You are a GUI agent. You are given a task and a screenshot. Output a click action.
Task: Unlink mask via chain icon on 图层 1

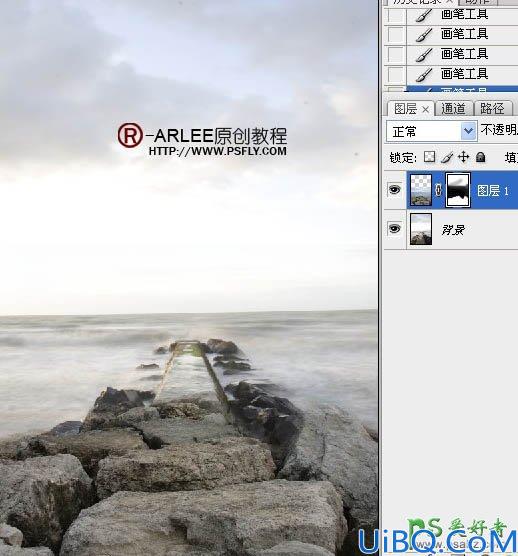tap(439, 190)
